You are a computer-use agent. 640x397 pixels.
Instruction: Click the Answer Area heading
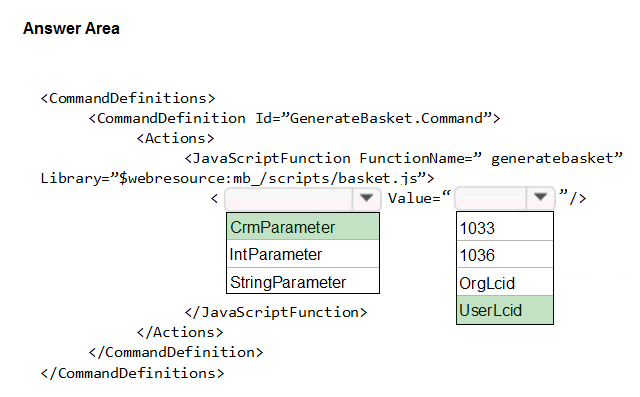tap(71, 29)
